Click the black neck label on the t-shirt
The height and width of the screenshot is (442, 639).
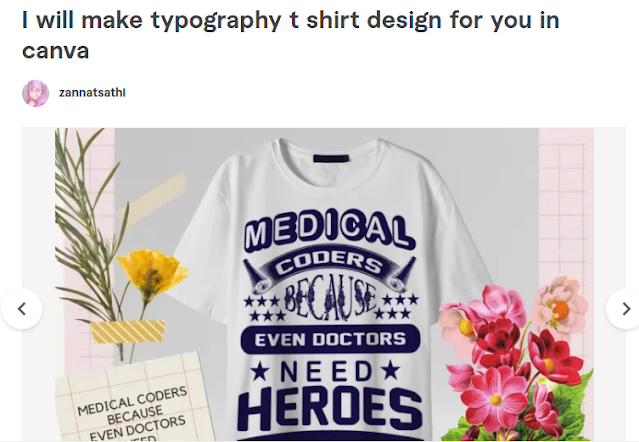tap(331, 158)
